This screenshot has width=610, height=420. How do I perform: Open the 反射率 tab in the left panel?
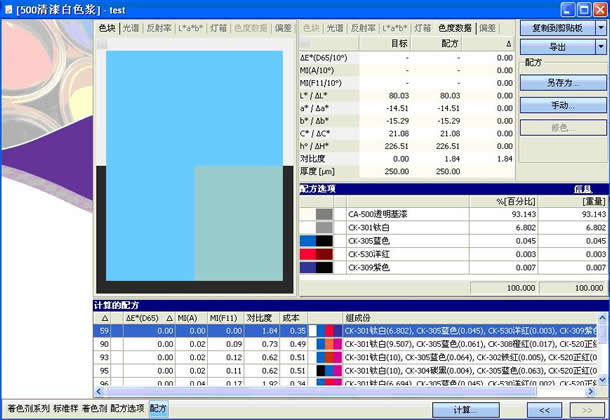[158, 28]
